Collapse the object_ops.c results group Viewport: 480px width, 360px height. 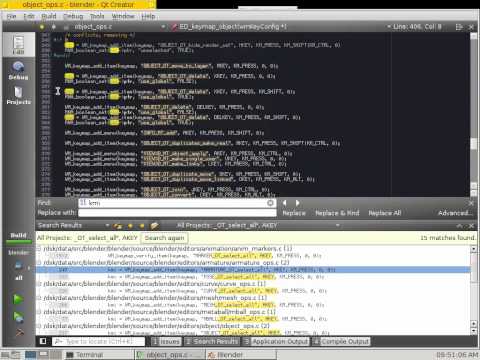point(39,326)
